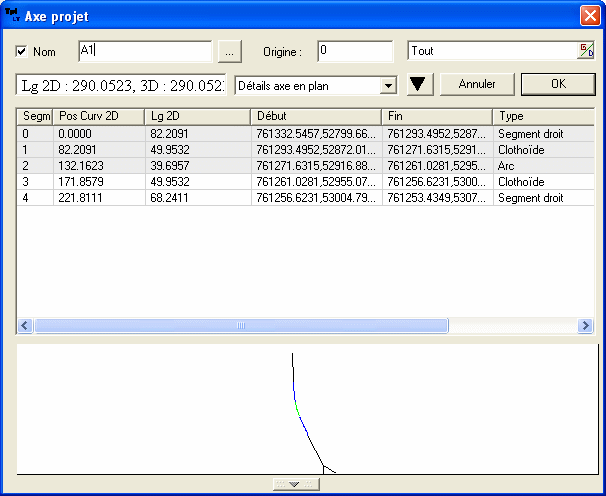Click the horizontal scrollbar thumb
606x496 pixels.
[240, 326]
